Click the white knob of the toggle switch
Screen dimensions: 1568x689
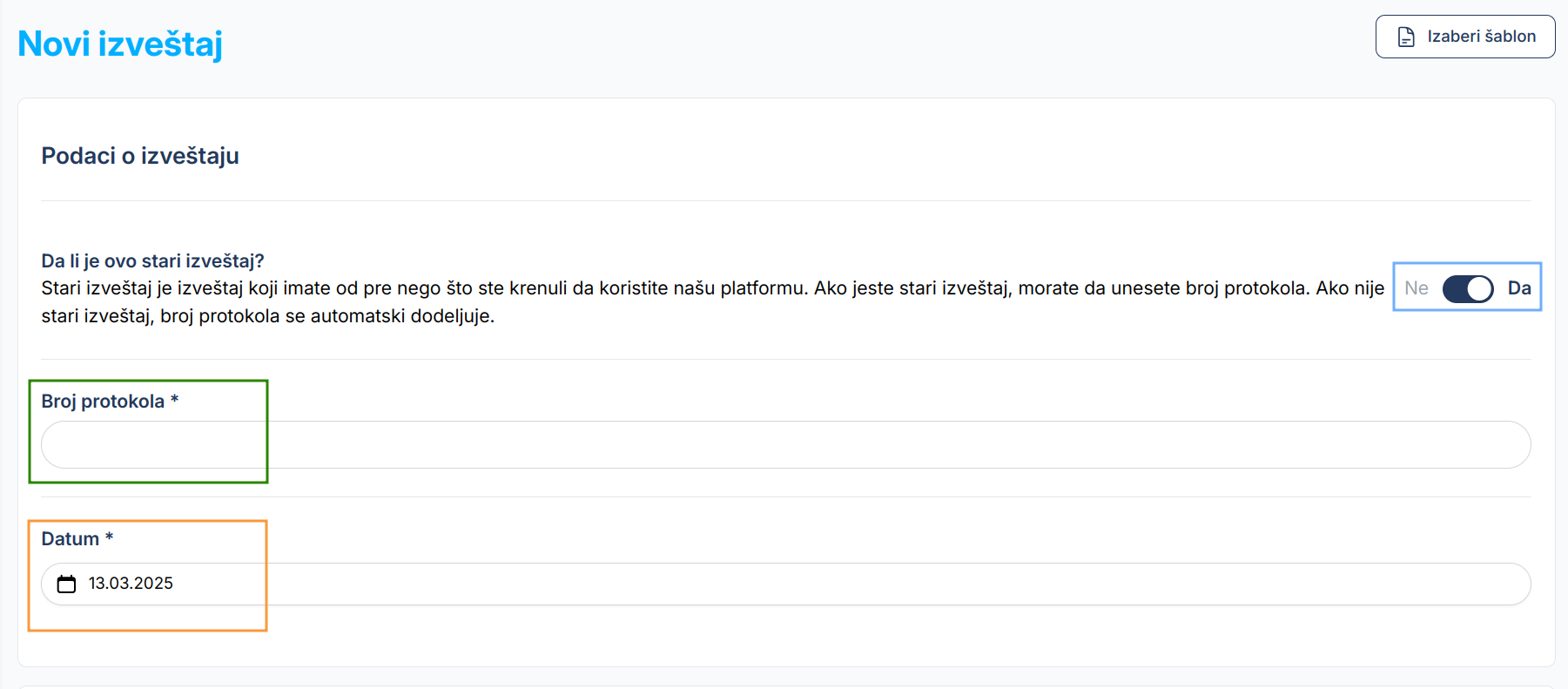coord(1479,288)
